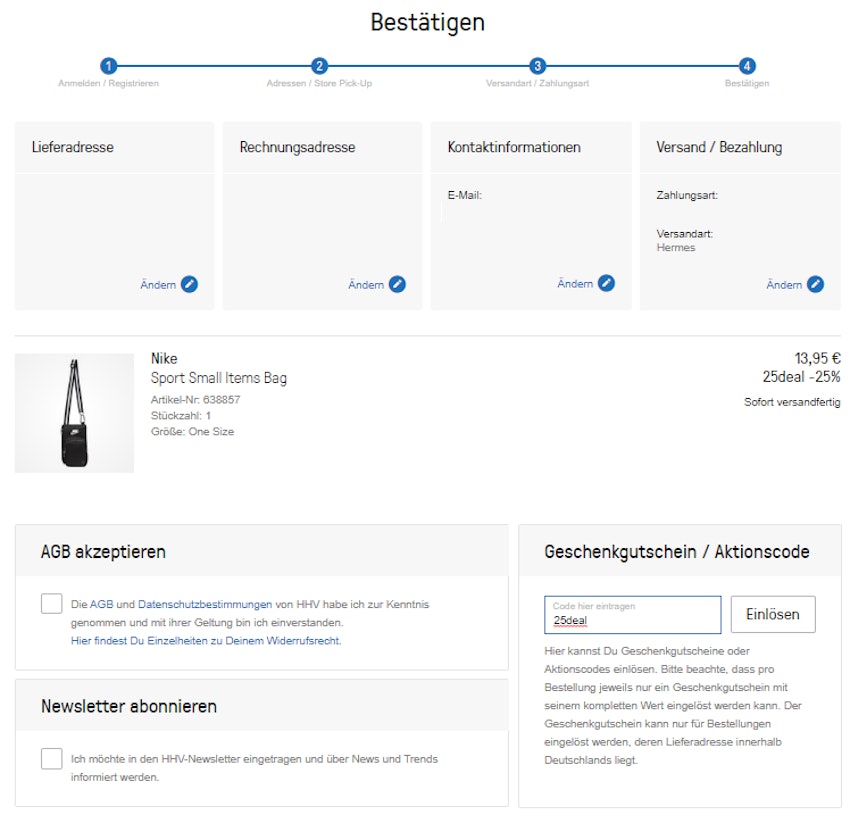The width and height of the screenshot is (850, 815).
Task: Click the Ändern pencil icon under Versand / Bezahlung
Action: (x=817, y=284)
